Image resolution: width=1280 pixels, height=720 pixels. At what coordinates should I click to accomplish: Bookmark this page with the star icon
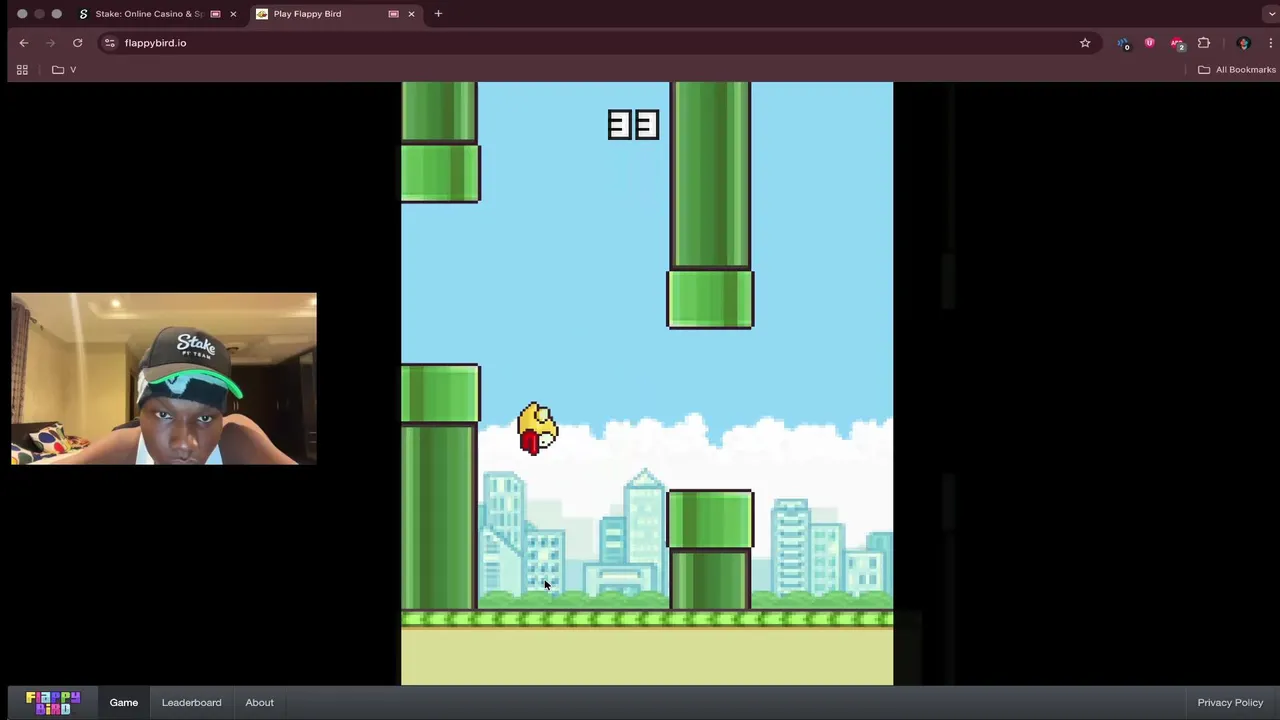tap(1085, 43)
